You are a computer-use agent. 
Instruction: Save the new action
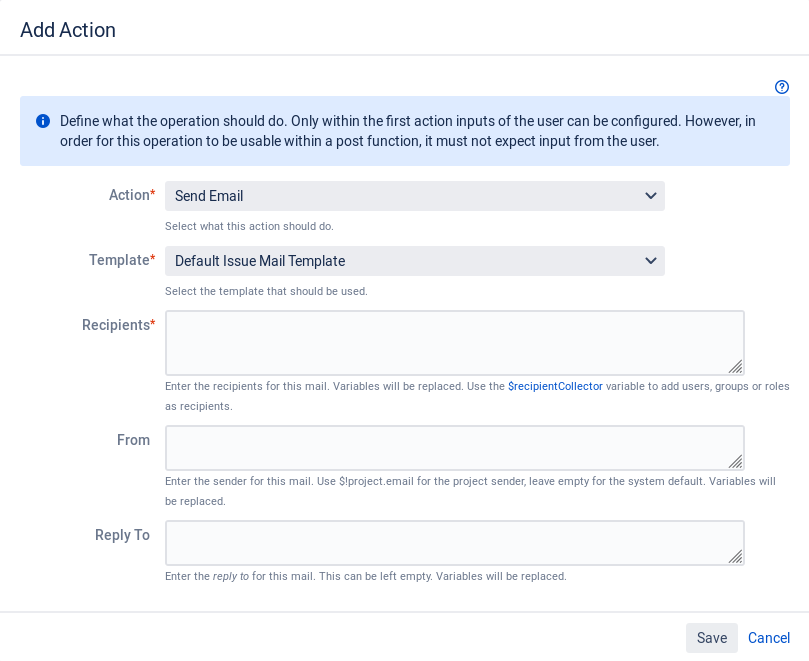[x=711, y=638]
